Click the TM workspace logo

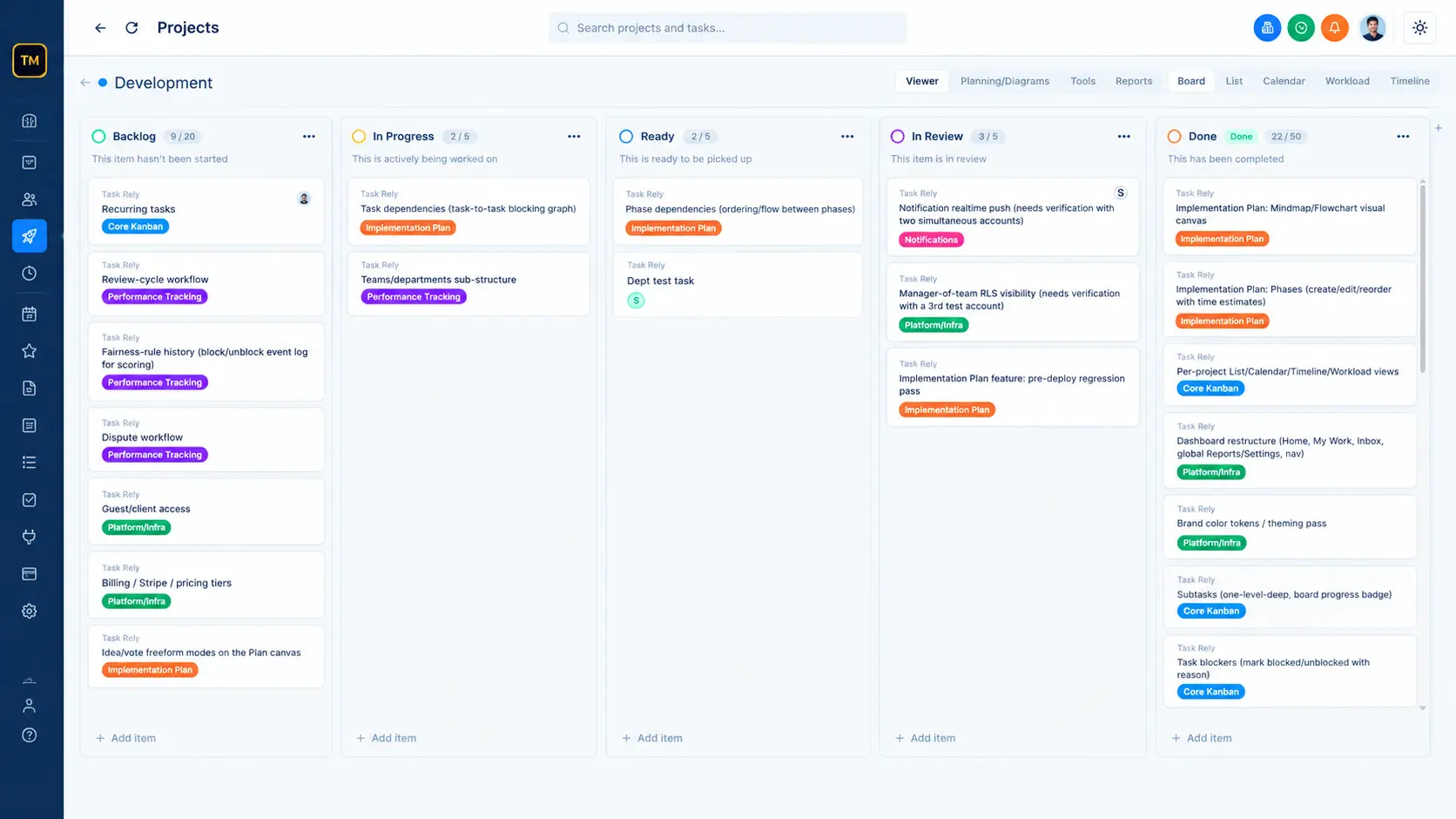click(x=30, y=61)
